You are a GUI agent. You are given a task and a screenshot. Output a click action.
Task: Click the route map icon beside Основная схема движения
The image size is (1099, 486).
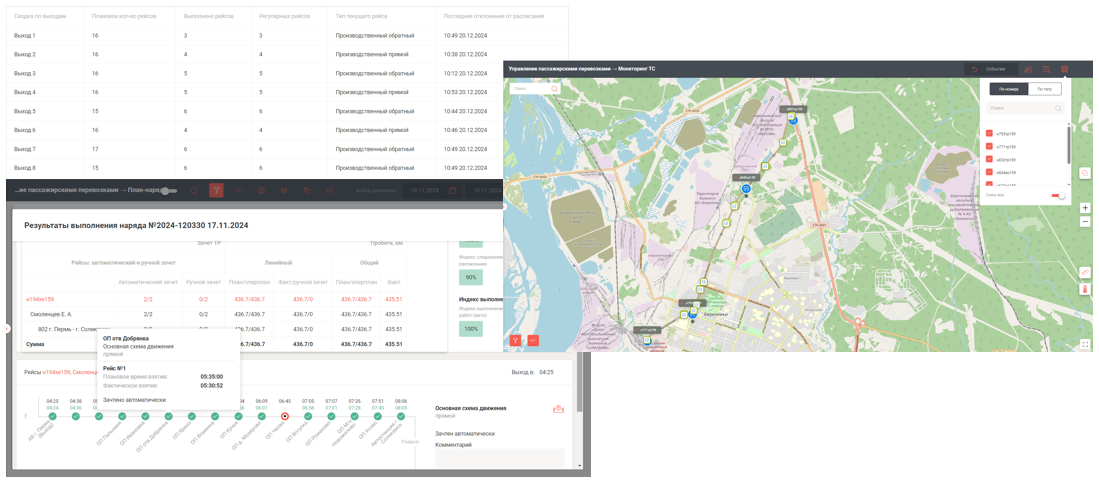point(558,409)
